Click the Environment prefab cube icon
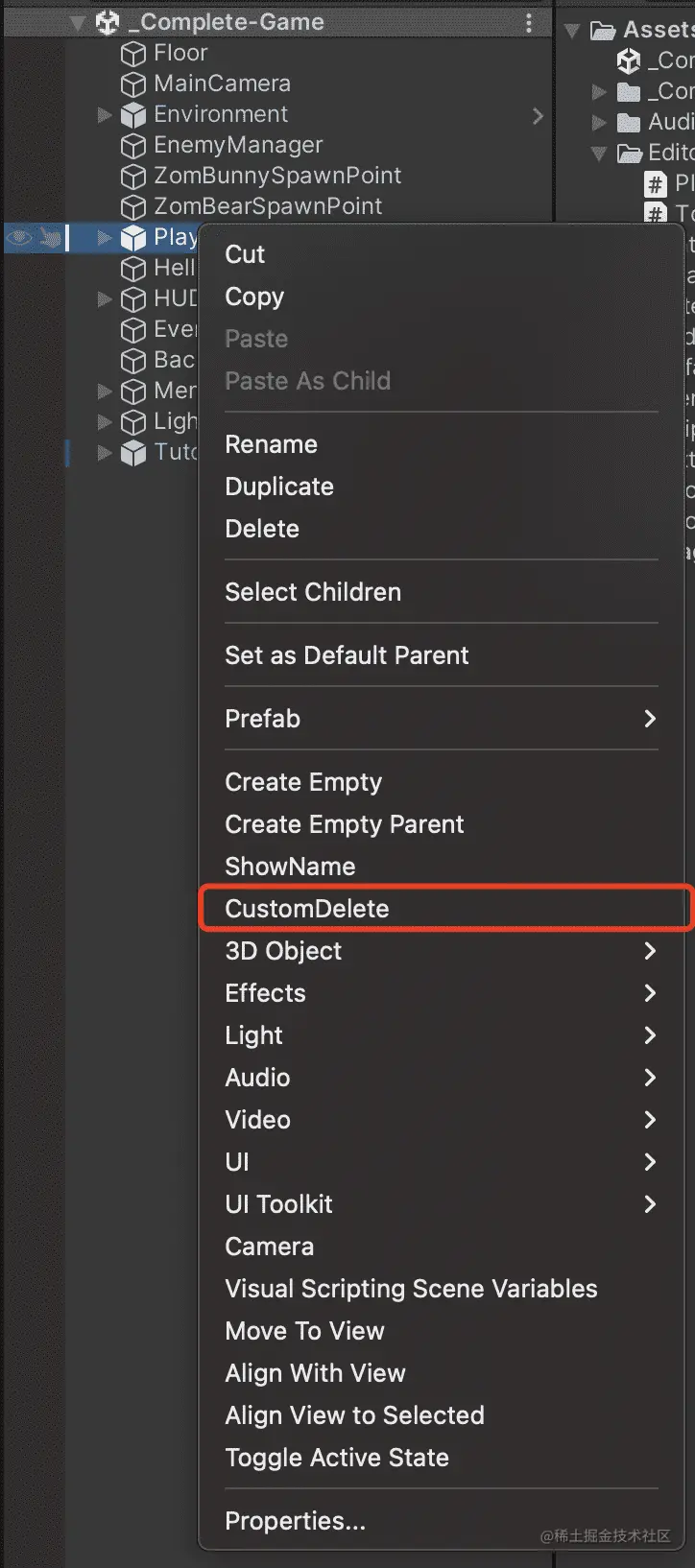The width and height of the screenshot is (695, 1568). (x=133, y=115)
